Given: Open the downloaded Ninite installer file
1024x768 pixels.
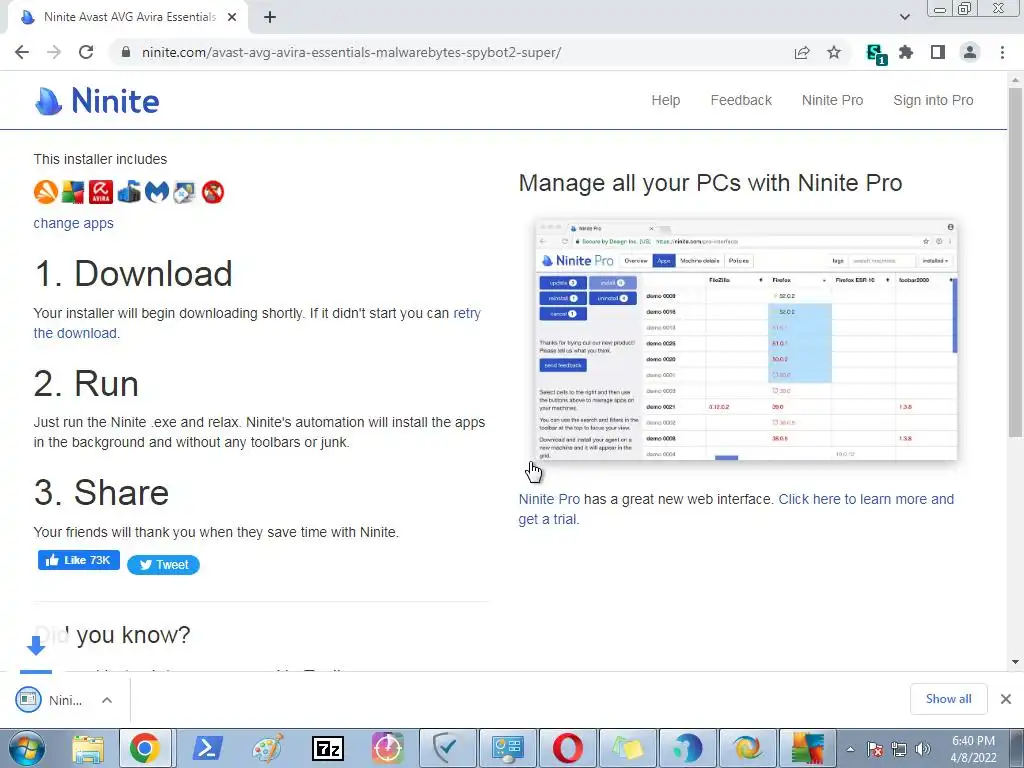Looking at the screenshot, I should (x=49, y=700).
